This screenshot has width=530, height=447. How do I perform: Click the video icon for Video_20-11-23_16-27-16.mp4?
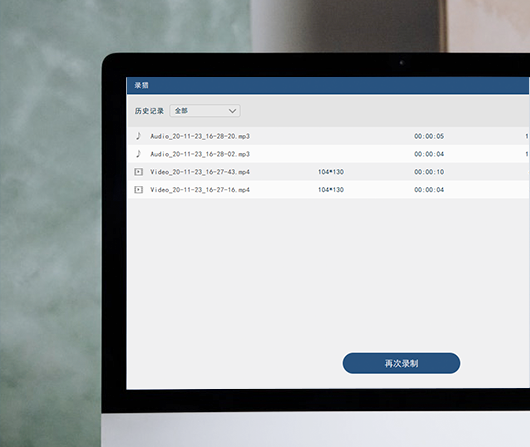pos(139,190)
